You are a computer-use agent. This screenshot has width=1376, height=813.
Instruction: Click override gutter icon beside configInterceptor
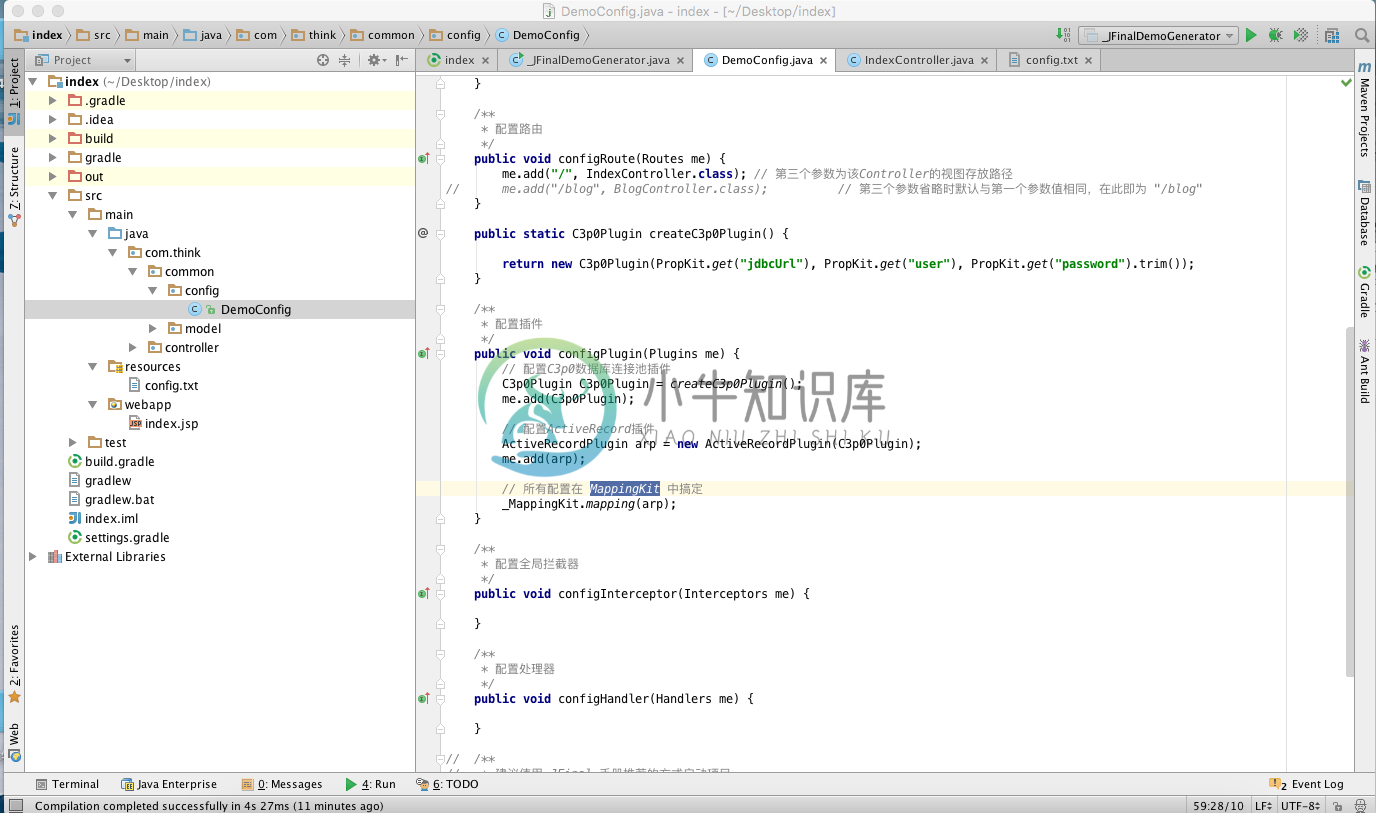coord(424,593)
